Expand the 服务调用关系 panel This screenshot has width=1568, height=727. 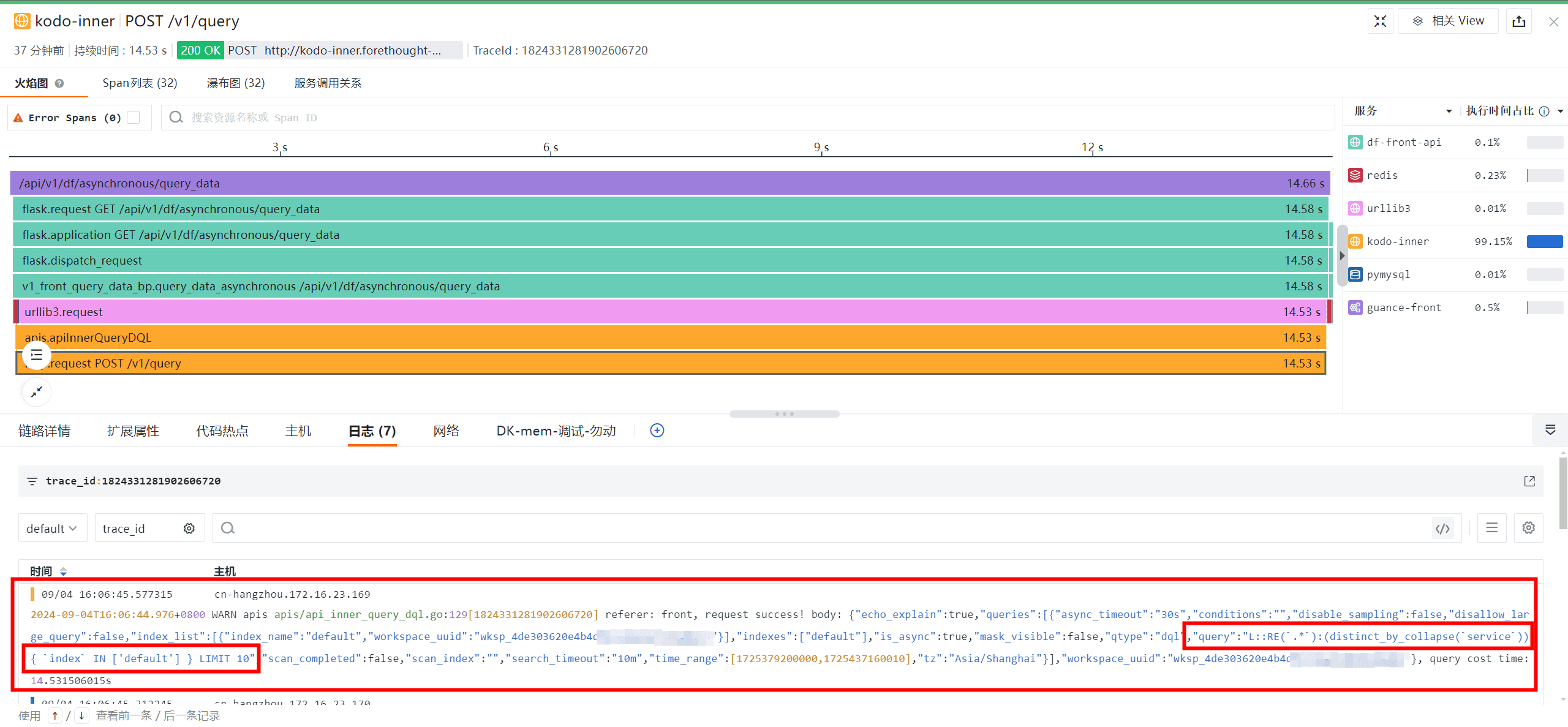coord(327,82)
